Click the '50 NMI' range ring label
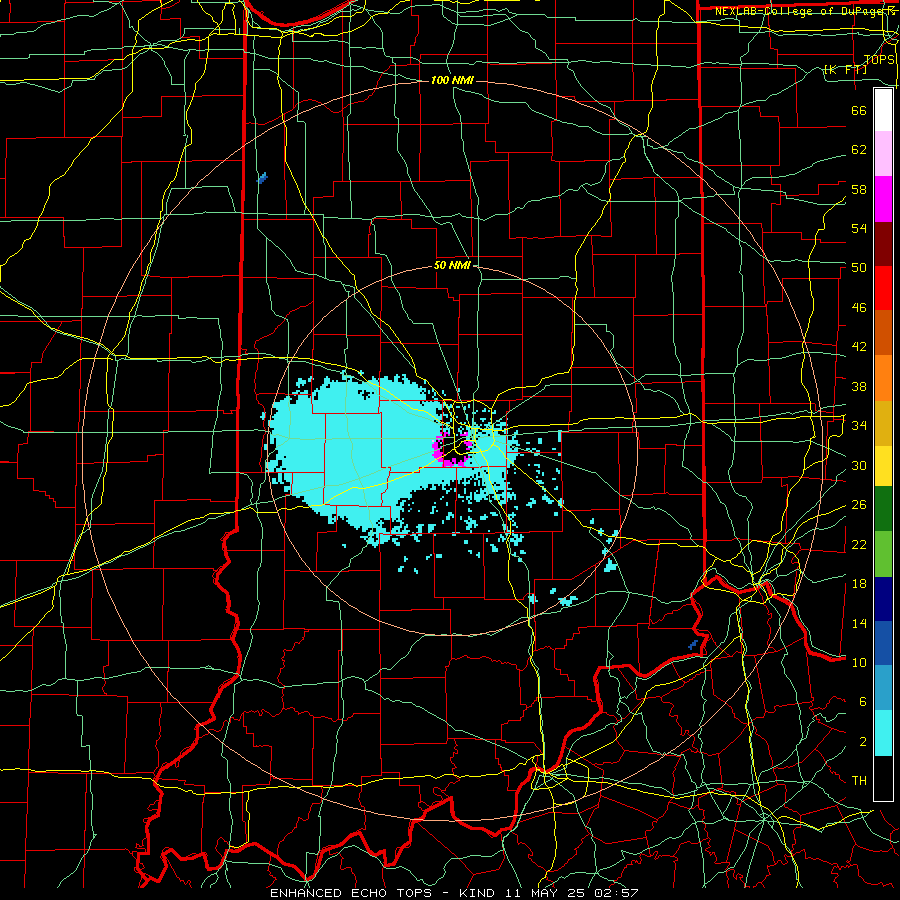 (452, 265)
